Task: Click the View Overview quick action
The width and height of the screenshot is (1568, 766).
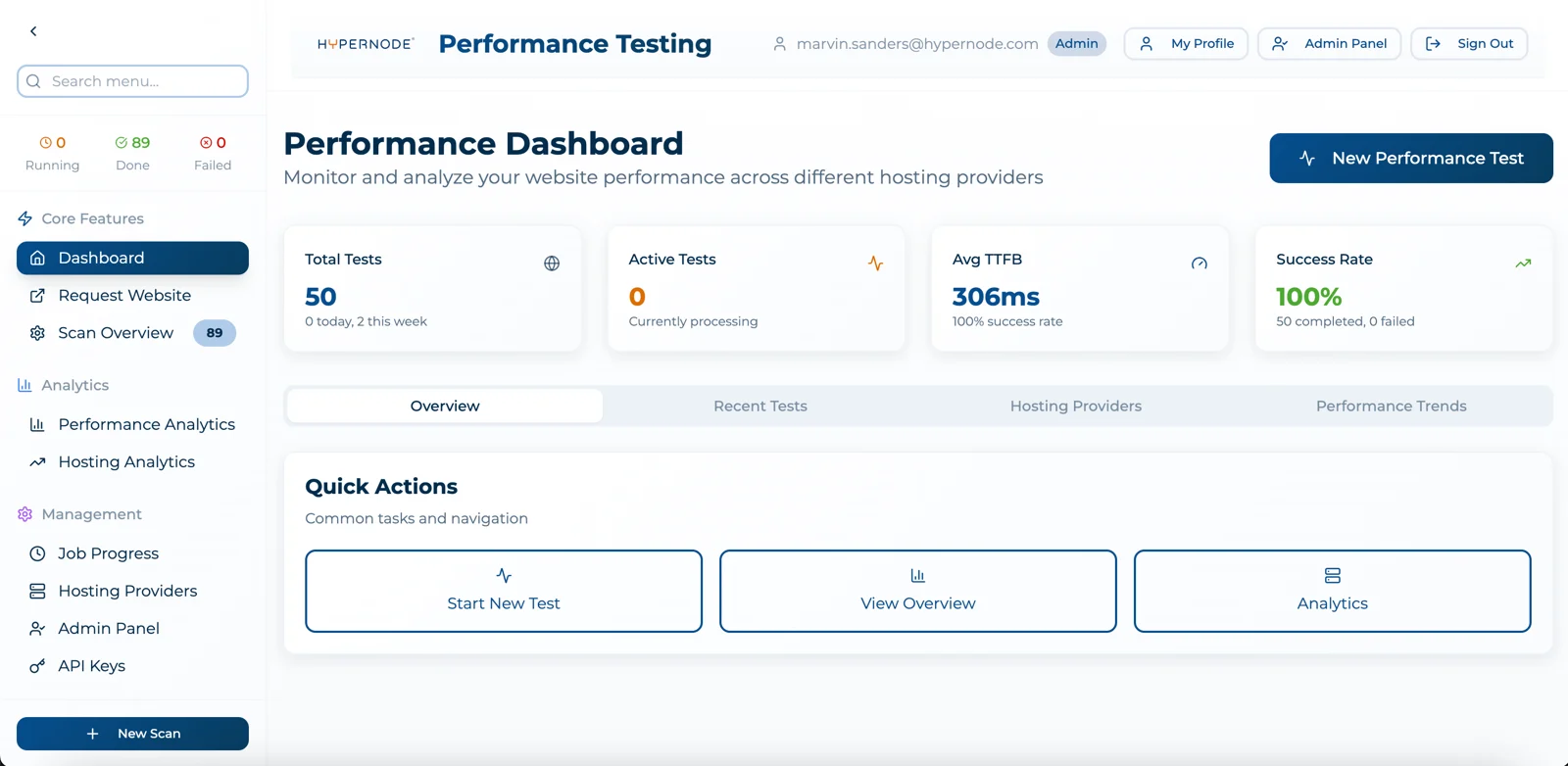Action: (x=918, y=591)
